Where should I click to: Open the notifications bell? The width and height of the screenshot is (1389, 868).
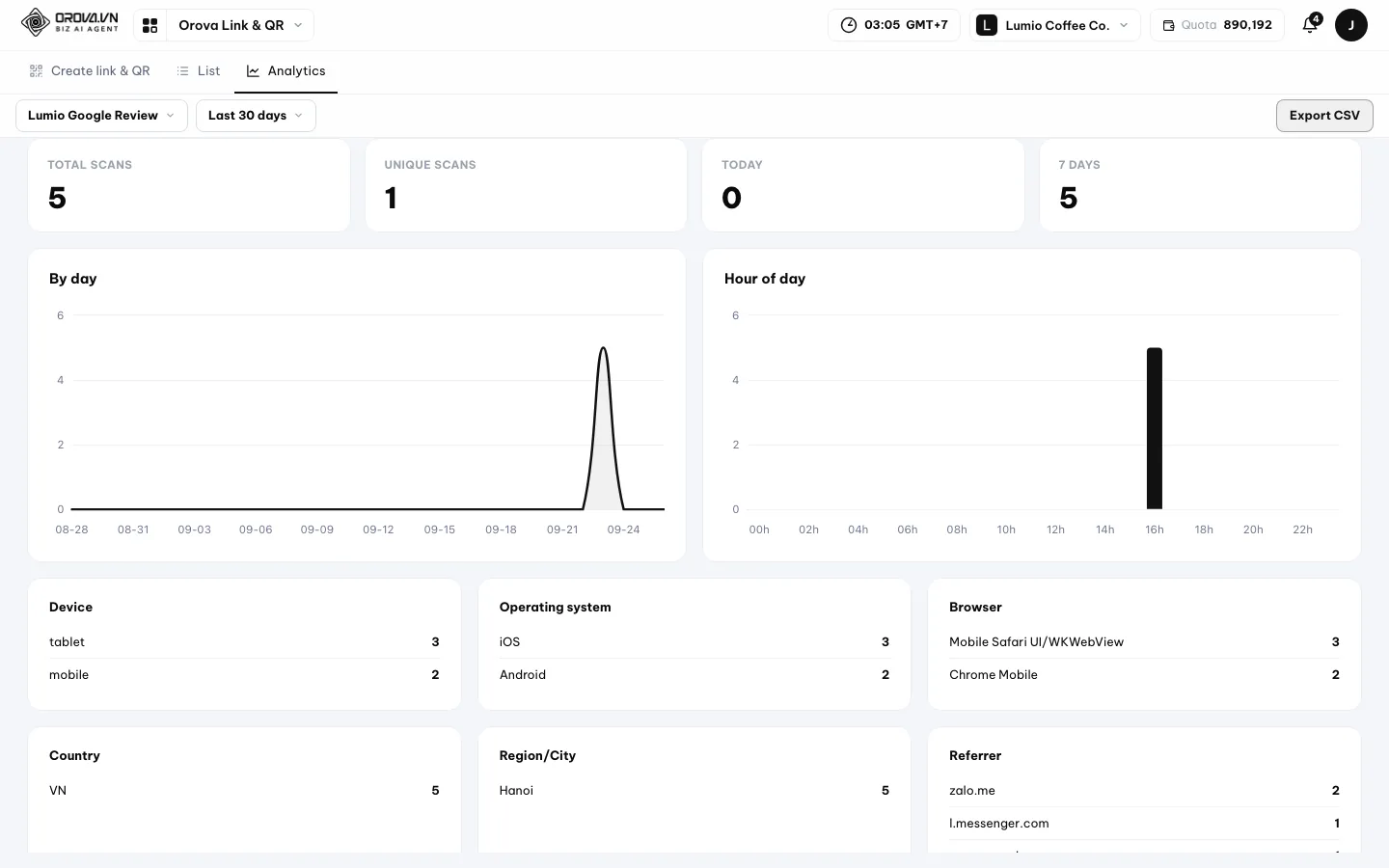pyautogui.click(x=1310, y=25)
